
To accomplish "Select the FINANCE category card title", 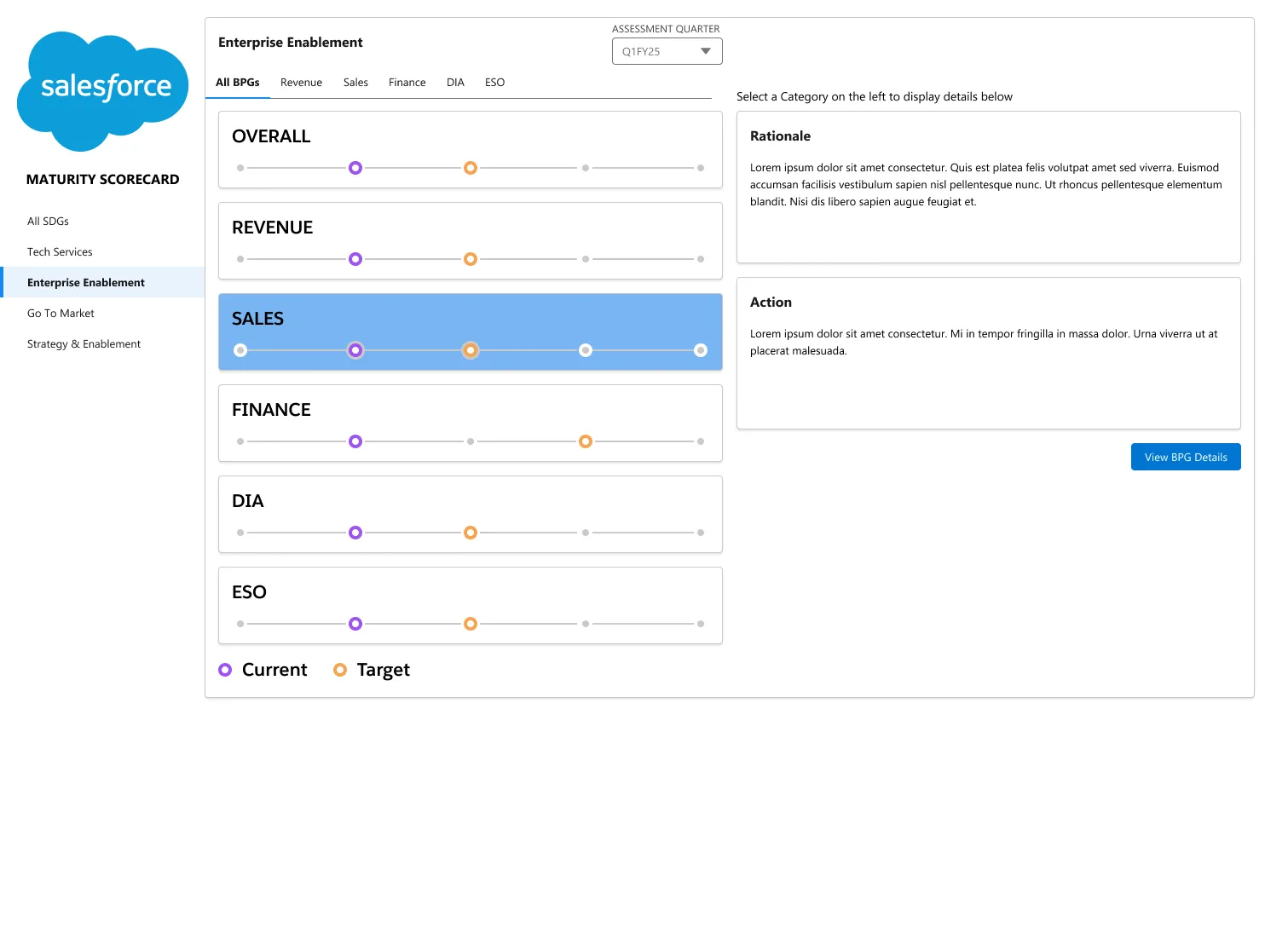I will (x=271, y=410).
